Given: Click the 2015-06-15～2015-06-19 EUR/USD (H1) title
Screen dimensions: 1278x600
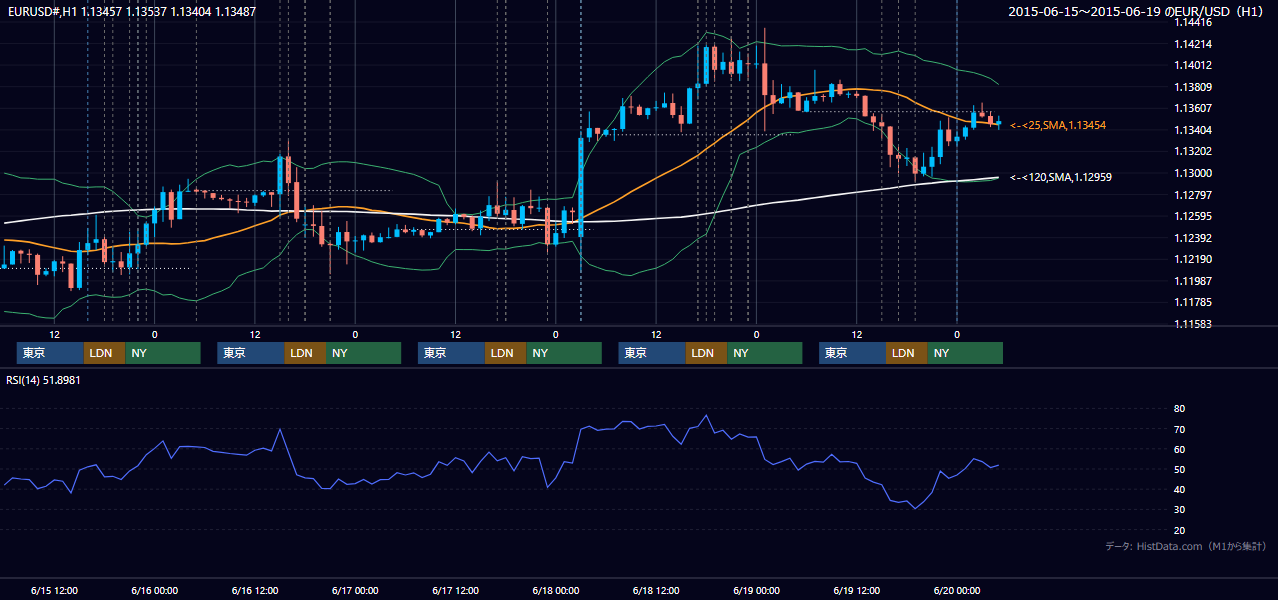Looking at the screenshot, I should tap(1138, 11).
